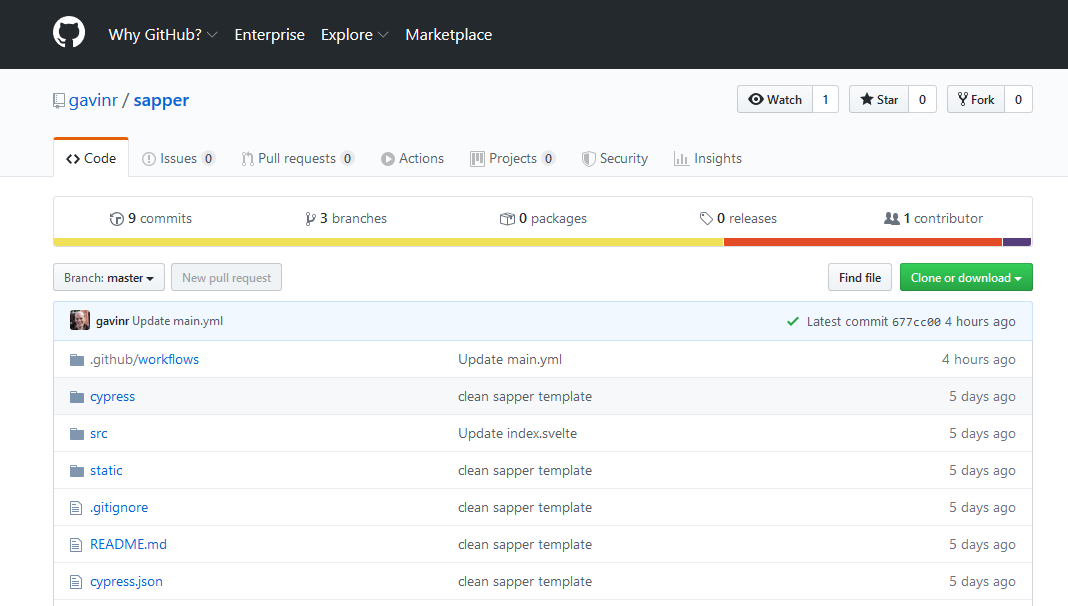The image size is (1068, 606).
Task: Open the Explore dropdown menu
Action: tap(354, 35)
